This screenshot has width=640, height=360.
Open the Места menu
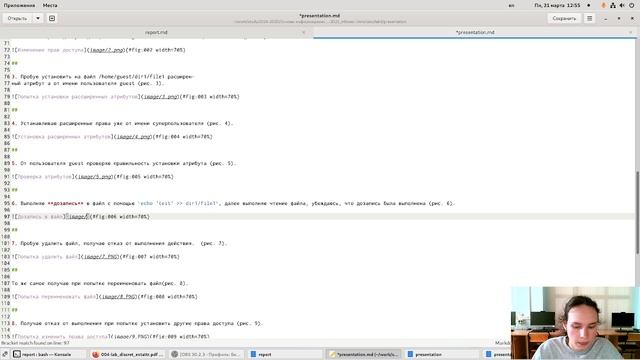[x=50, y=5]
